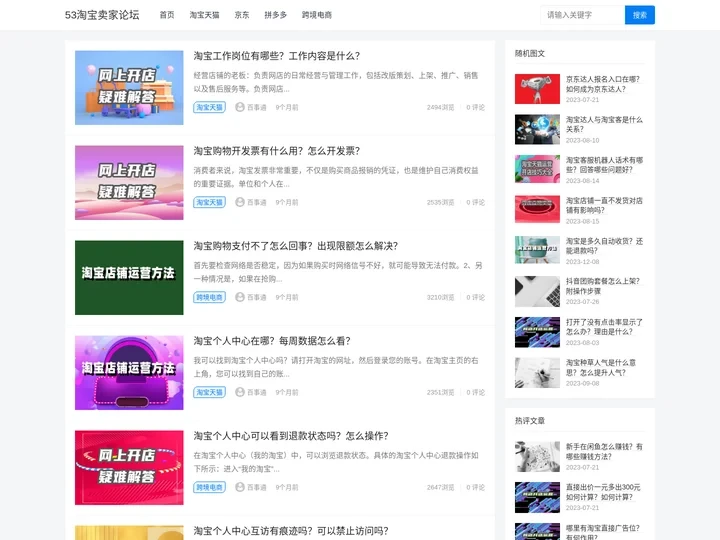Open article 淘宝个人中心互访有痕迹吗？可以禁止访问吗？
Viewport: 720px width, 540px height.
[291, 531]
